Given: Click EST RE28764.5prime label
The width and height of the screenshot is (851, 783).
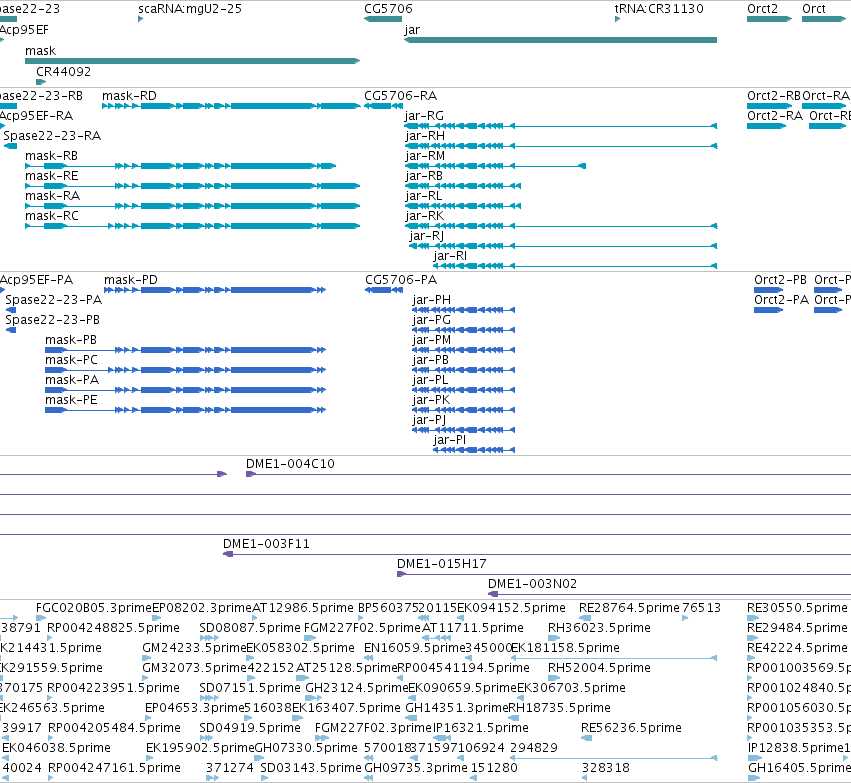Looking at the screenshot, I should pos(630,608).
